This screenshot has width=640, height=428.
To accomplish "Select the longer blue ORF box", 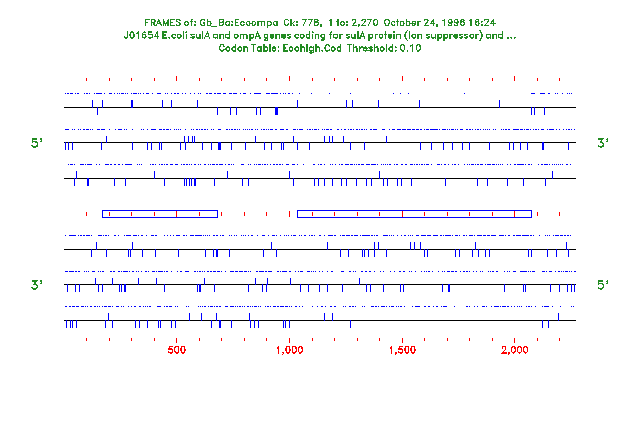I will pyautogui.click(x=414, y=213).
